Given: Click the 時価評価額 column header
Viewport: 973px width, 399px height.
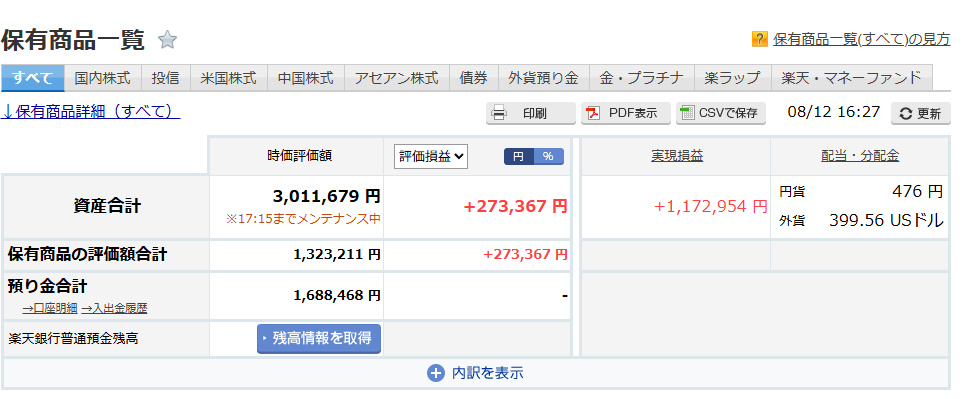Looking at the screenshot, I should pyautogui.click(x=300, y=156).
